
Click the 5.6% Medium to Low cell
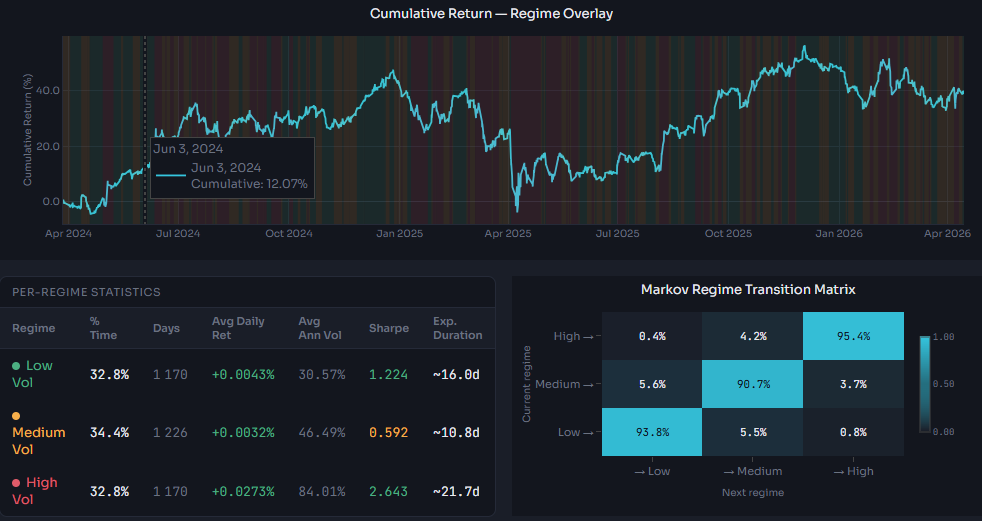(x=652, y=384)
